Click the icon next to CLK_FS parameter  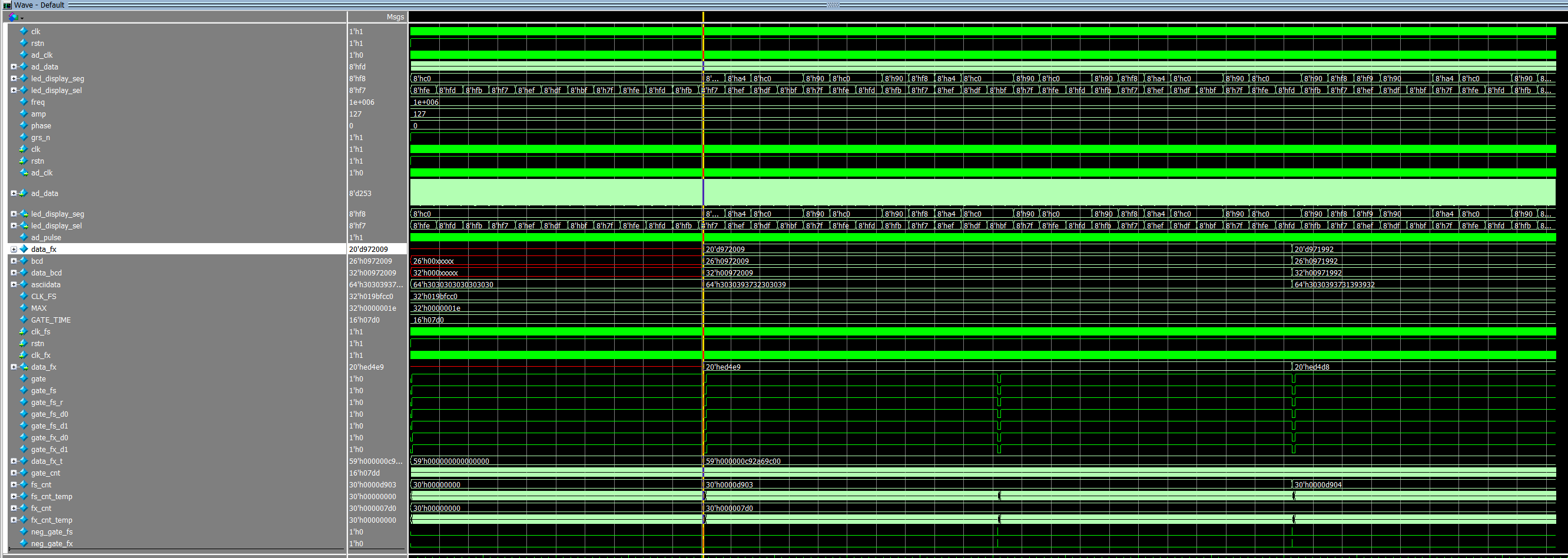[24, 296]
